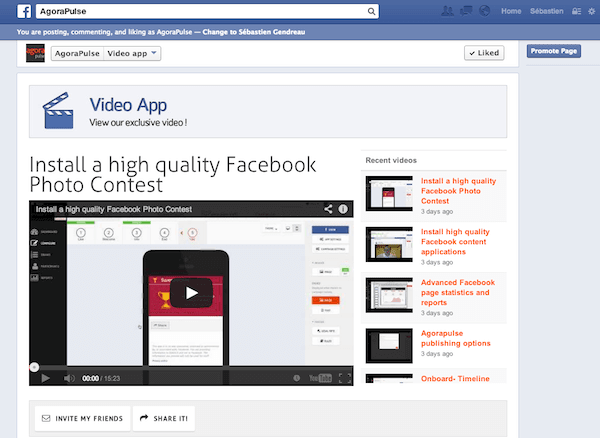
Task: Click the Promote Page button
Action: coord(554,51)
